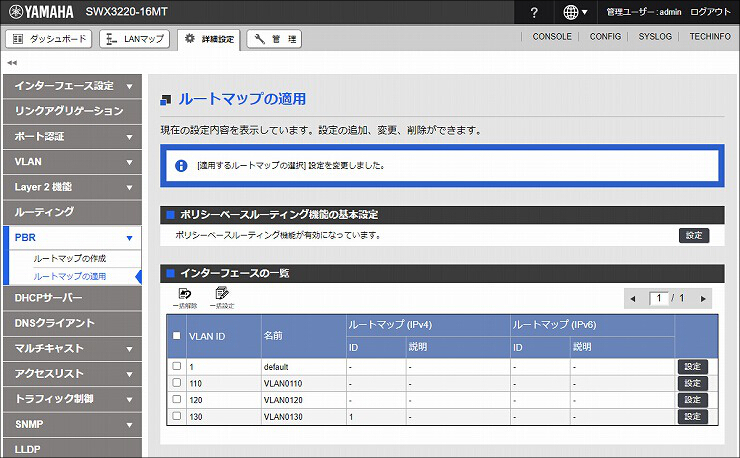740x458 pixels.
Task: Click the ルートマップの適用 page heading
Action: [x=242, y=99]
